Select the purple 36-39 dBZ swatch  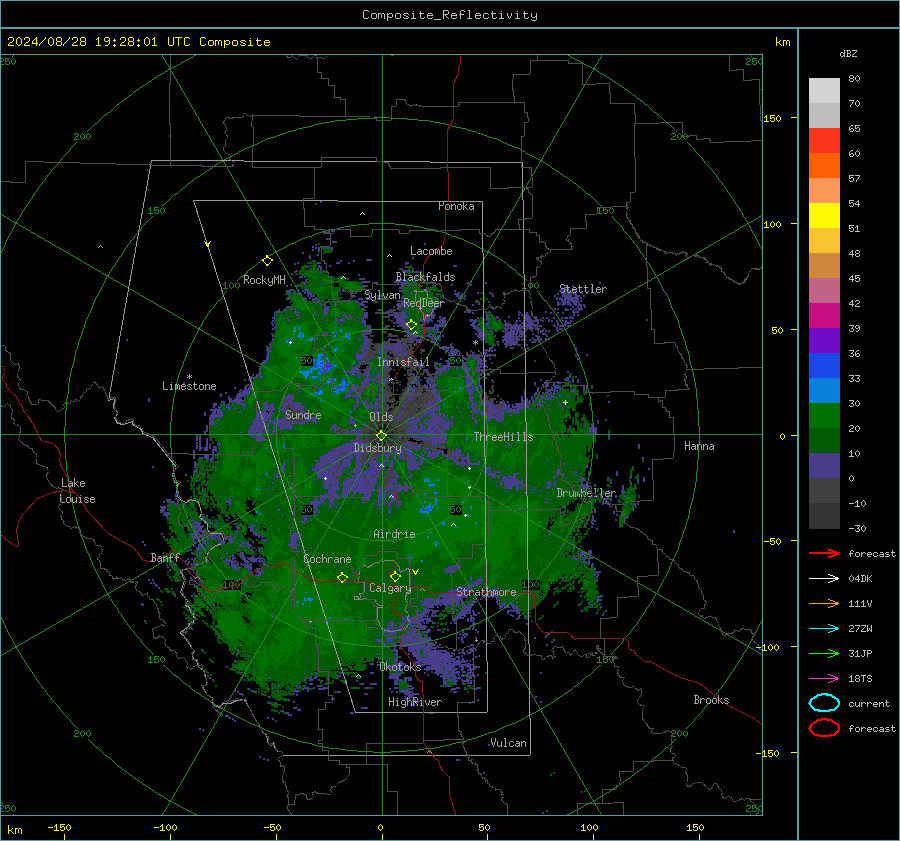coord(824,340)
